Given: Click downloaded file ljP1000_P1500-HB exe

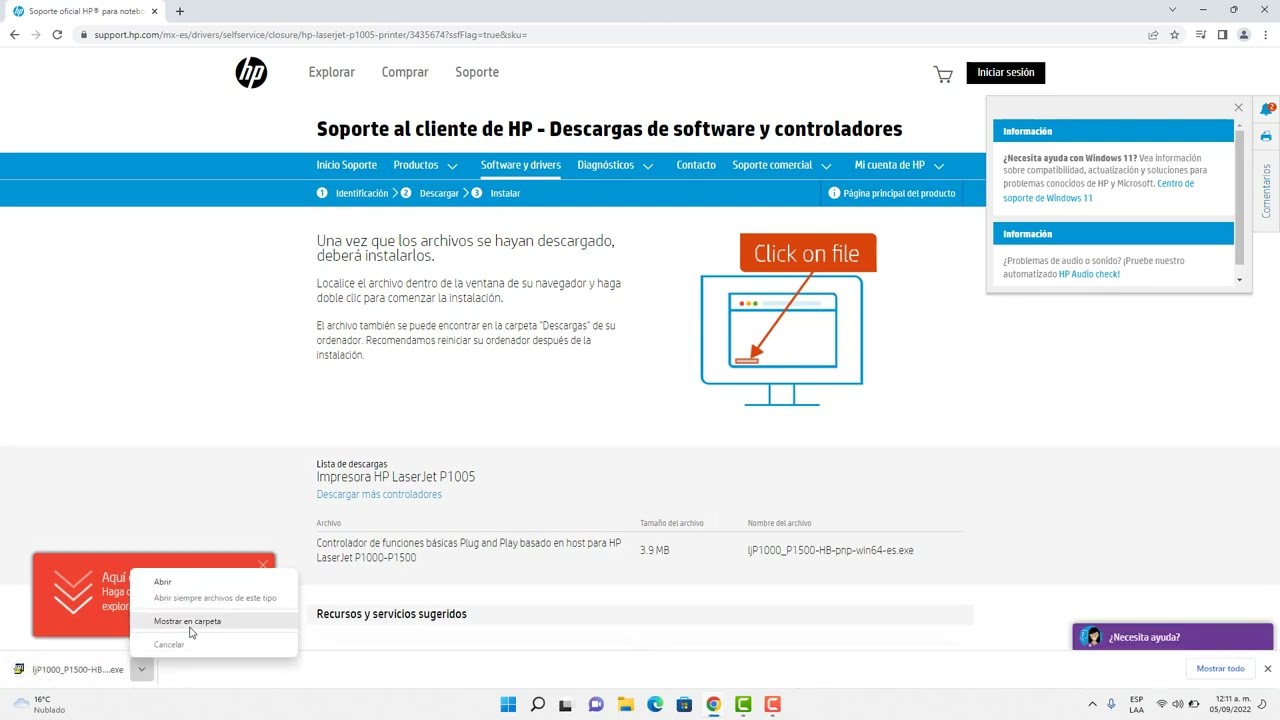Looking at the screenshot, I should [x=68, y=669].
